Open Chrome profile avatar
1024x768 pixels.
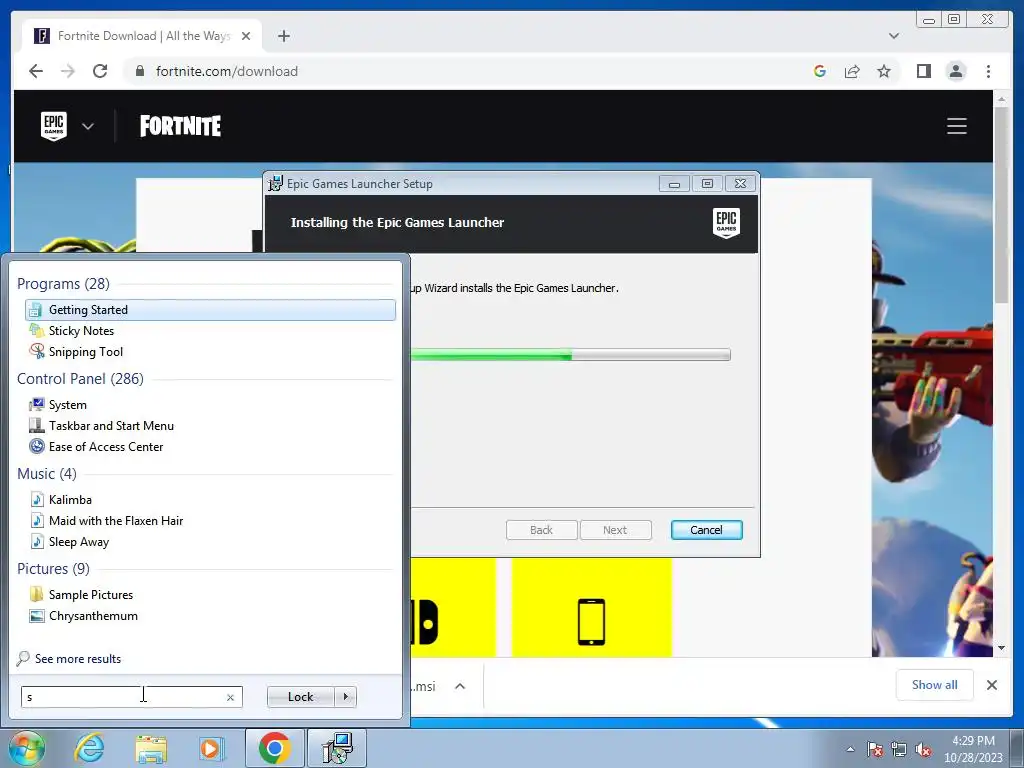(956, 71)
